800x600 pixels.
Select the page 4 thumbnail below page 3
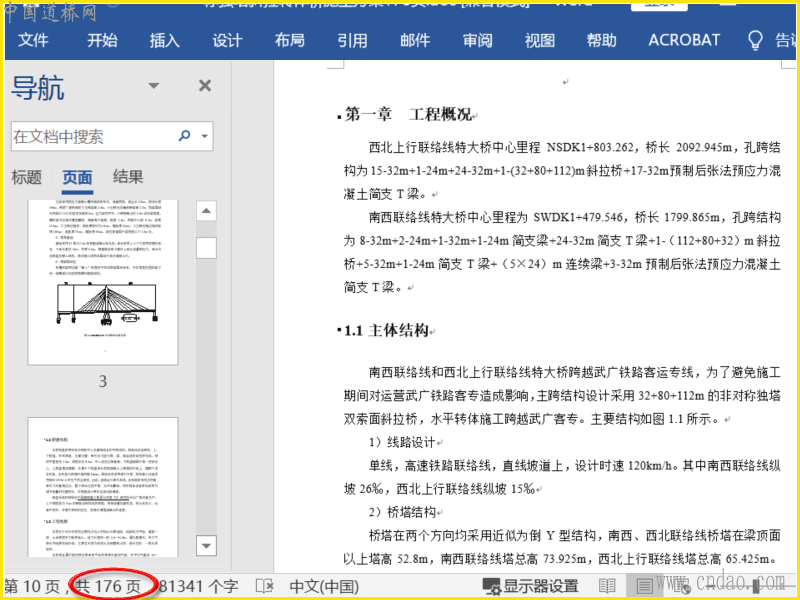(103, 487)
